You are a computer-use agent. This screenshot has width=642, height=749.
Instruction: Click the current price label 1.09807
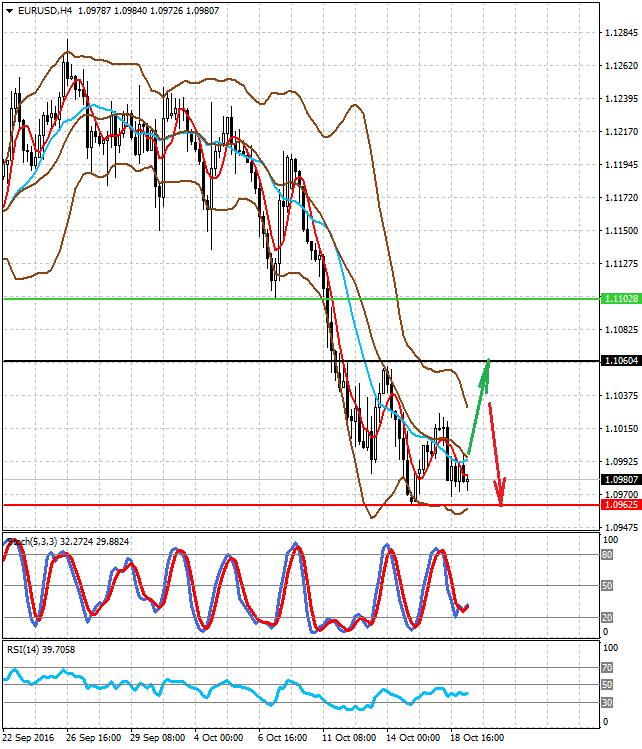pyautogui.click(x=621, y=480)
